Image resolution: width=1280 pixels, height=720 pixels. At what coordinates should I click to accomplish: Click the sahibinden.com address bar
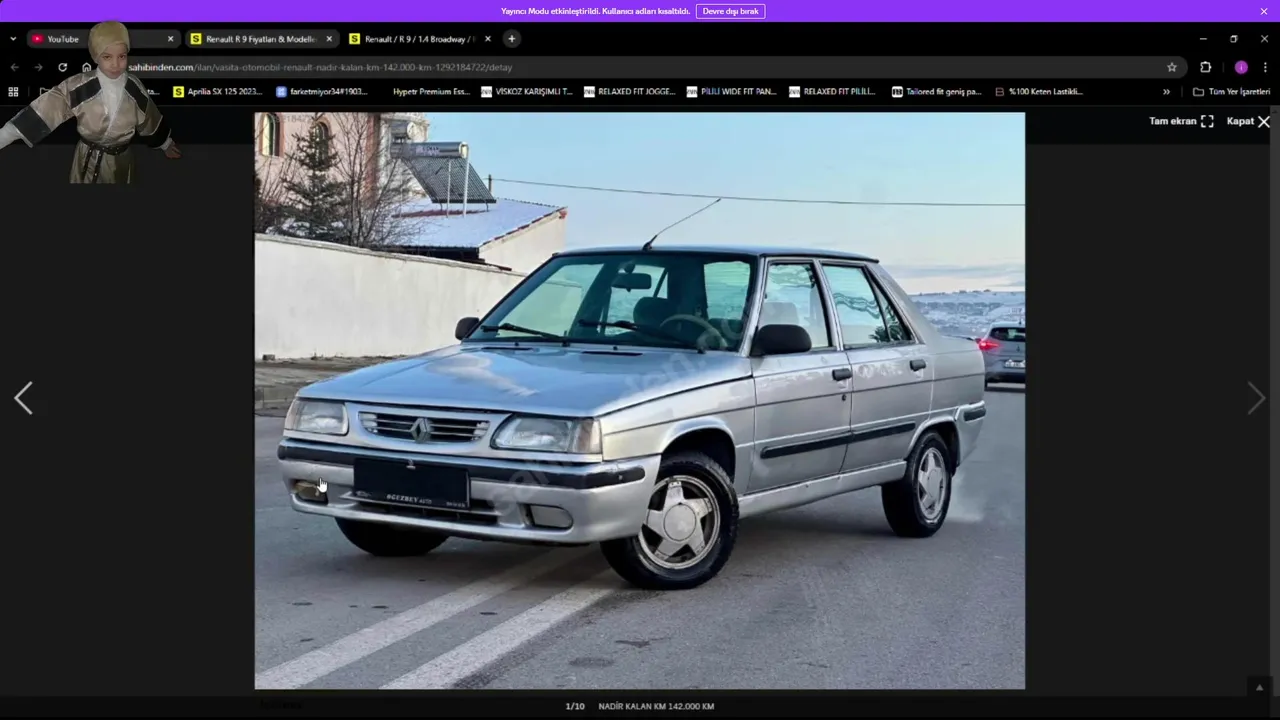point(640,67)
